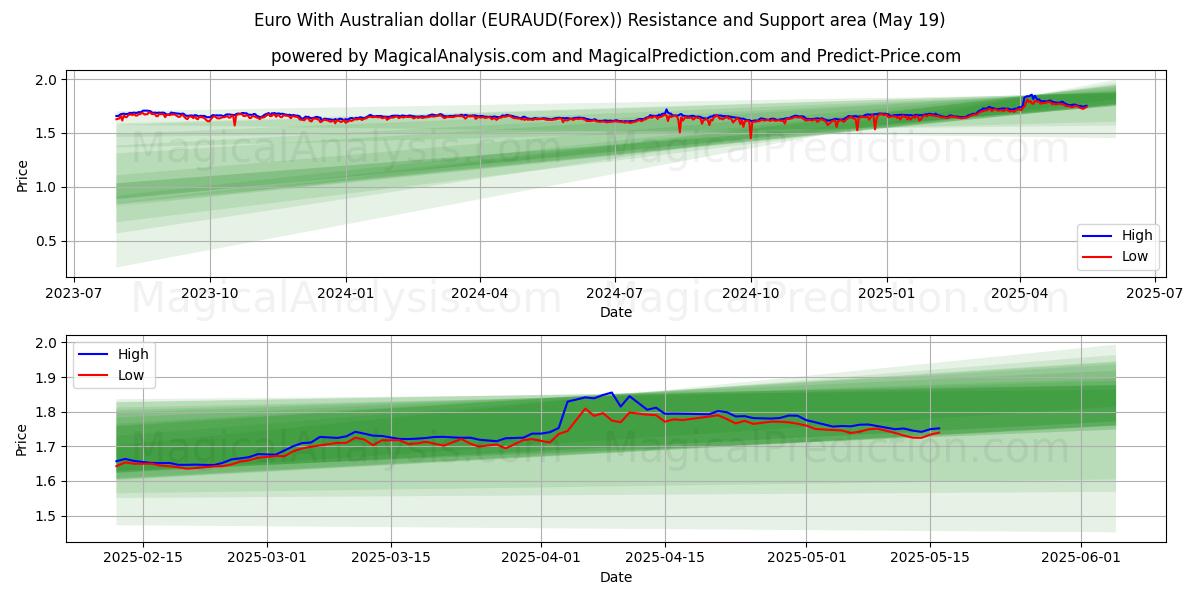Click the top chart x-axis label '2023-07'
The width and height of the screenshot is (1200, 600).
click(x=74, y=293)
